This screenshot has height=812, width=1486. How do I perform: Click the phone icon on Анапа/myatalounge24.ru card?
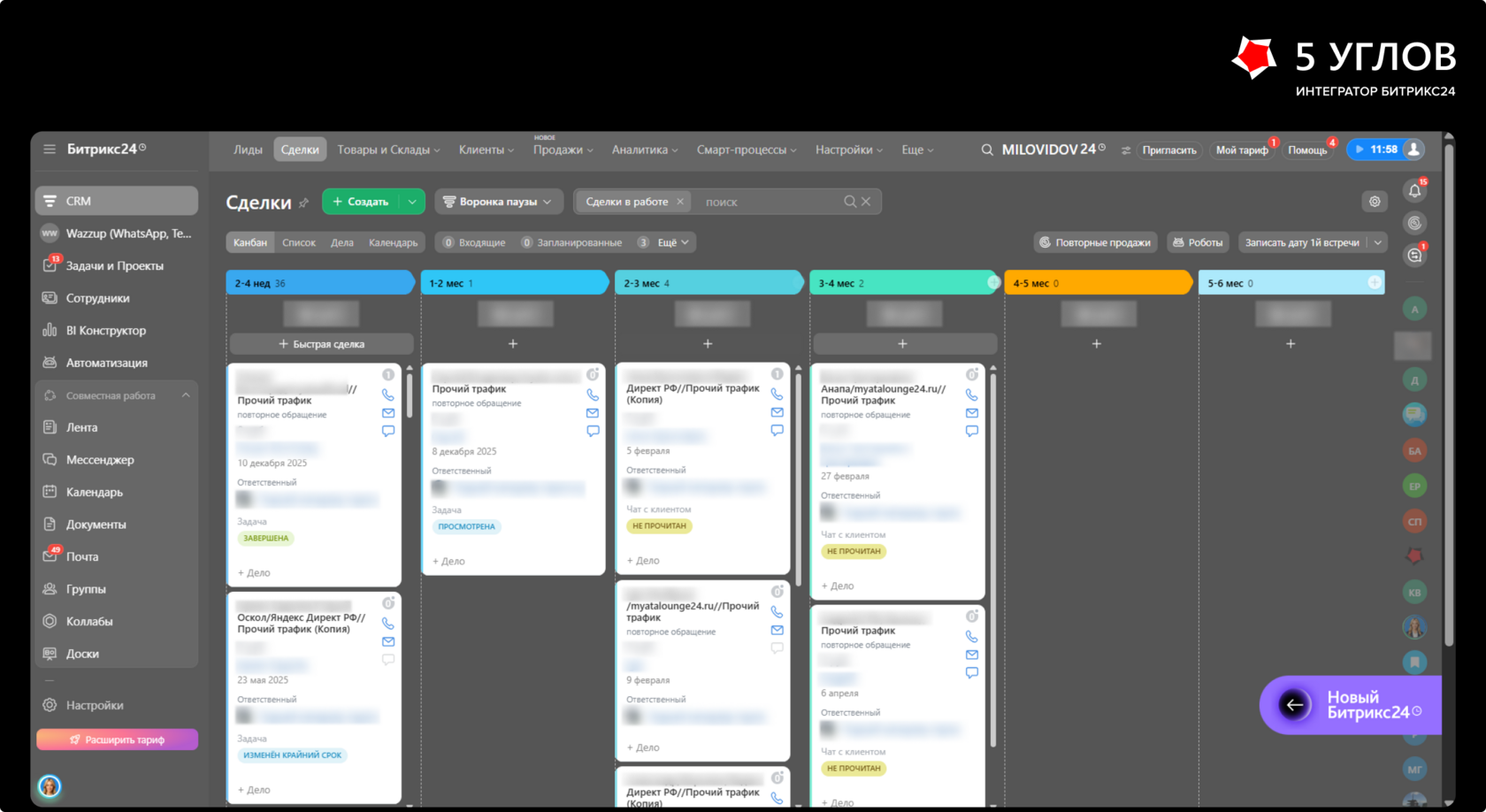(971, 395)
